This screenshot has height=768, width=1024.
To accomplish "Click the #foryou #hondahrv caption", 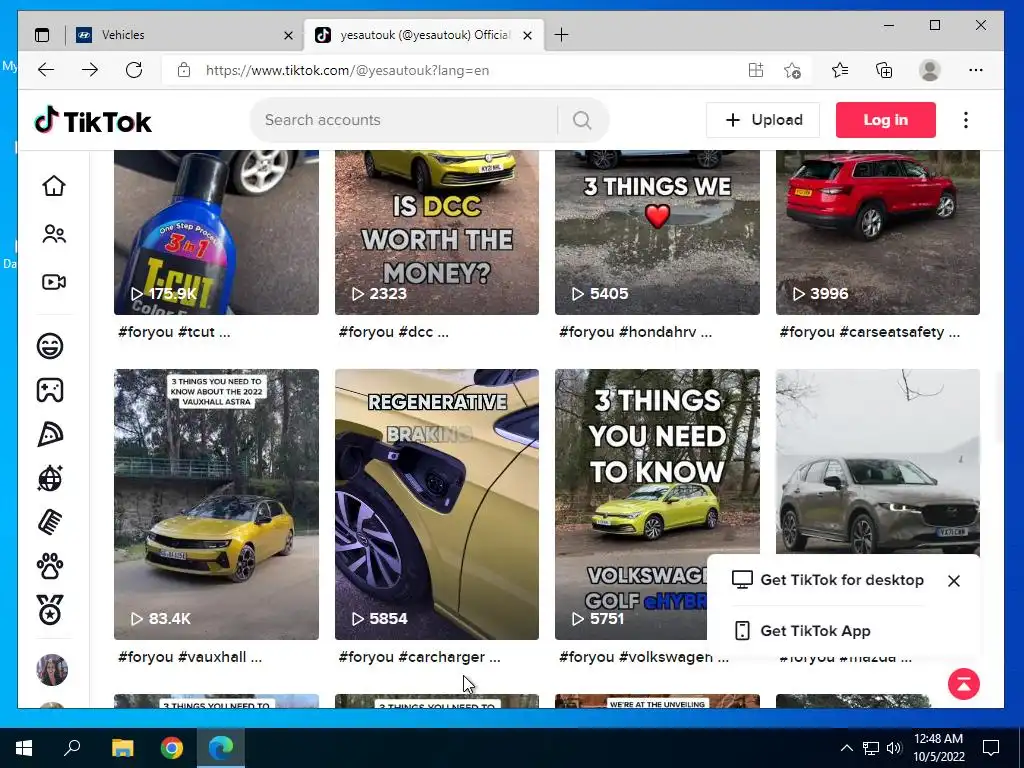I will click(x=635, y=332).
